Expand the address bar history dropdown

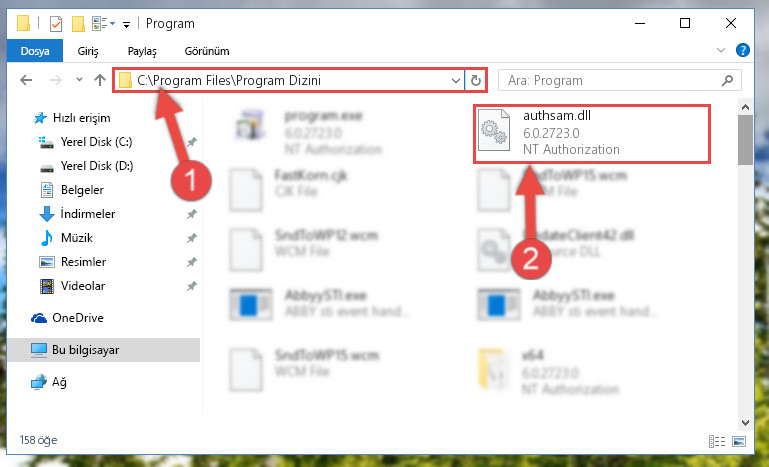(x=456, y=80)
